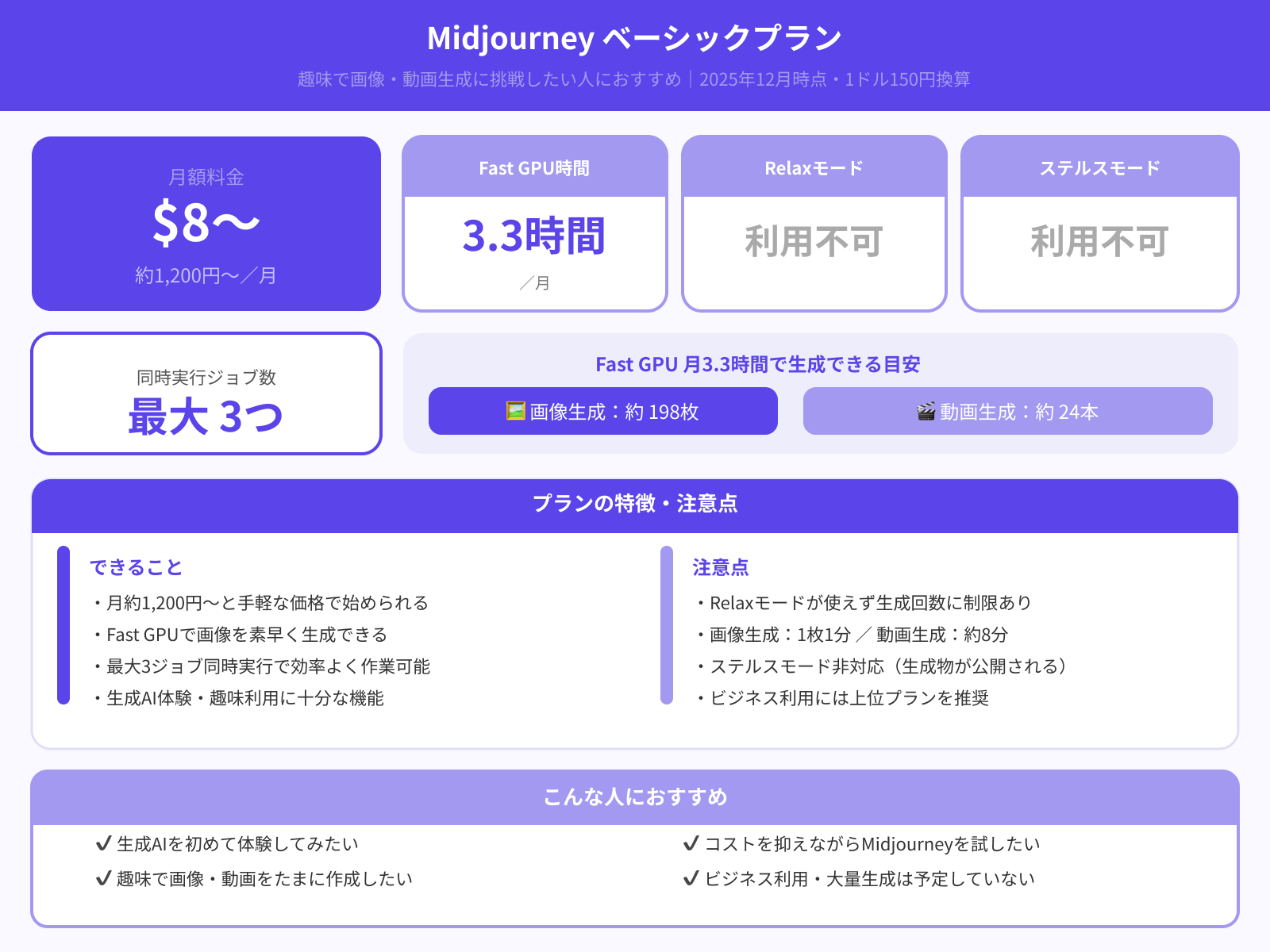1270x952 pixels.
Task: Toggle the ステルスモード 利用不可 status
Action: point(1099,242)
